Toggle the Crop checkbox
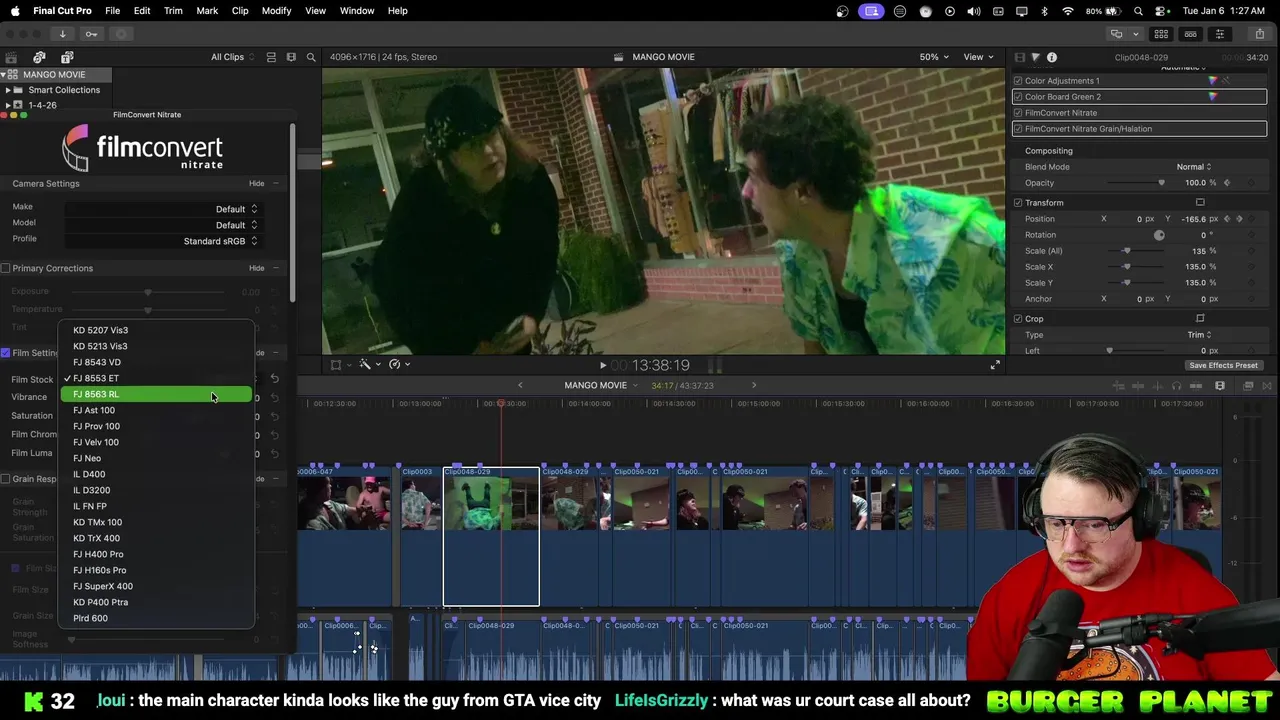Image resolution: width=1280 pixels, height=720 pixels. coord(1018,319)
